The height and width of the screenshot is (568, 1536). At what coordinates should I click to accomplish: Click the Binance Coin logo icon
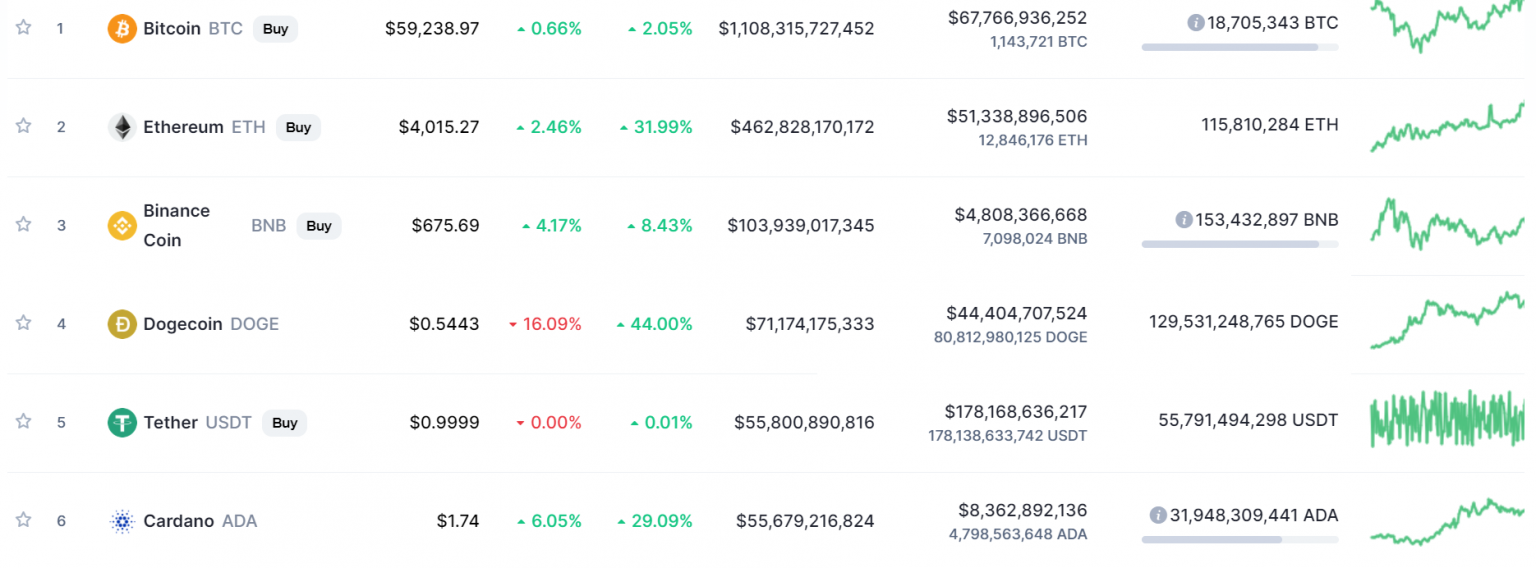[122, 226]
